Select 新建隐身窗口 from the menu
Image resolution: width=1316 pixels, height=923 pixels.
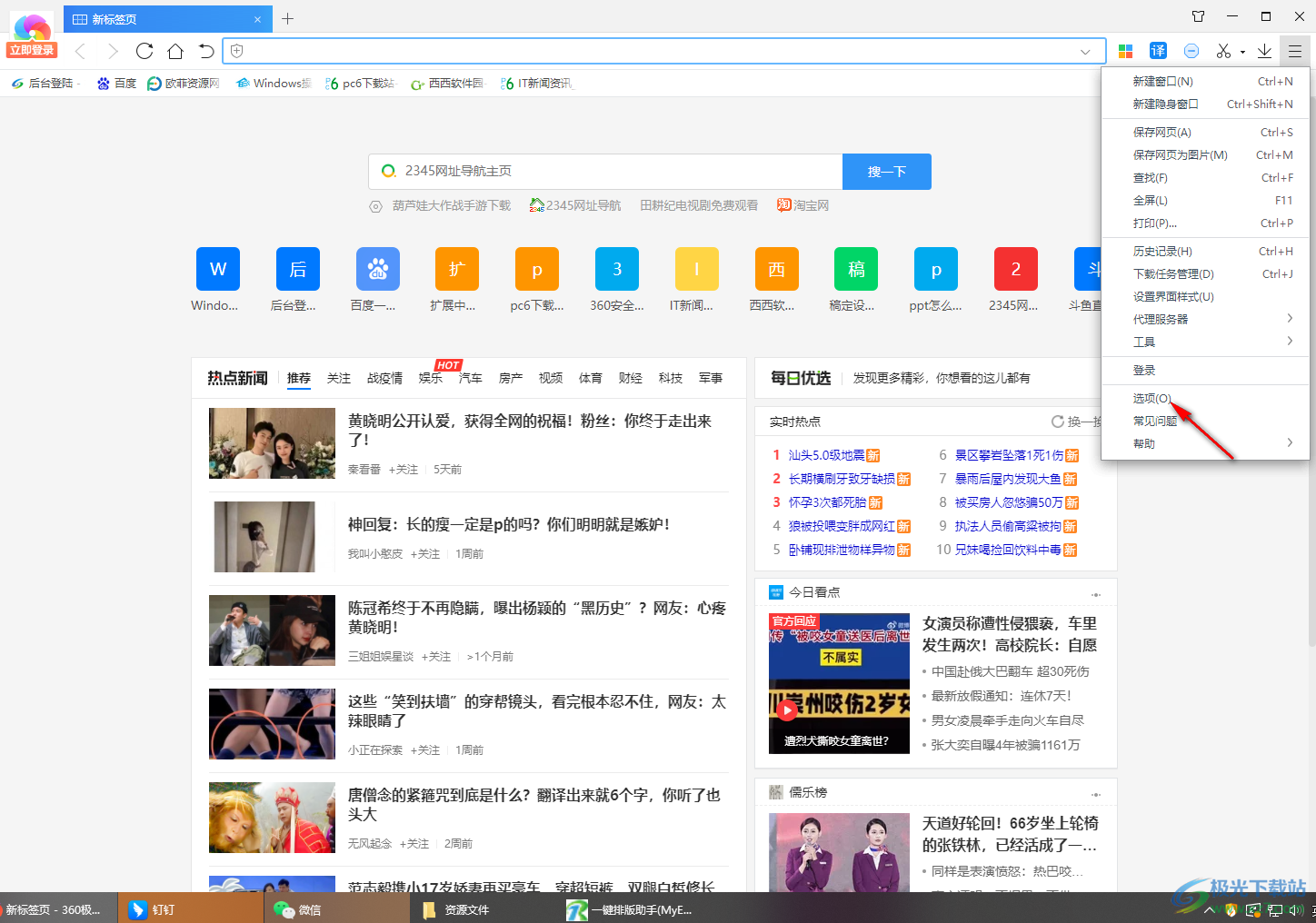tap(1208, 104)
